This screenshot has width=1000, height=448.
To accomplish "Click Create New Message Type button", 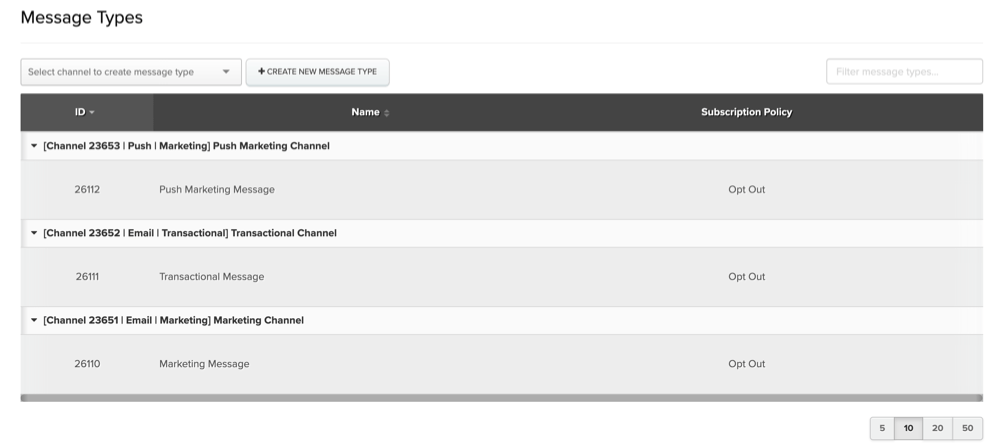I will 318,72.
